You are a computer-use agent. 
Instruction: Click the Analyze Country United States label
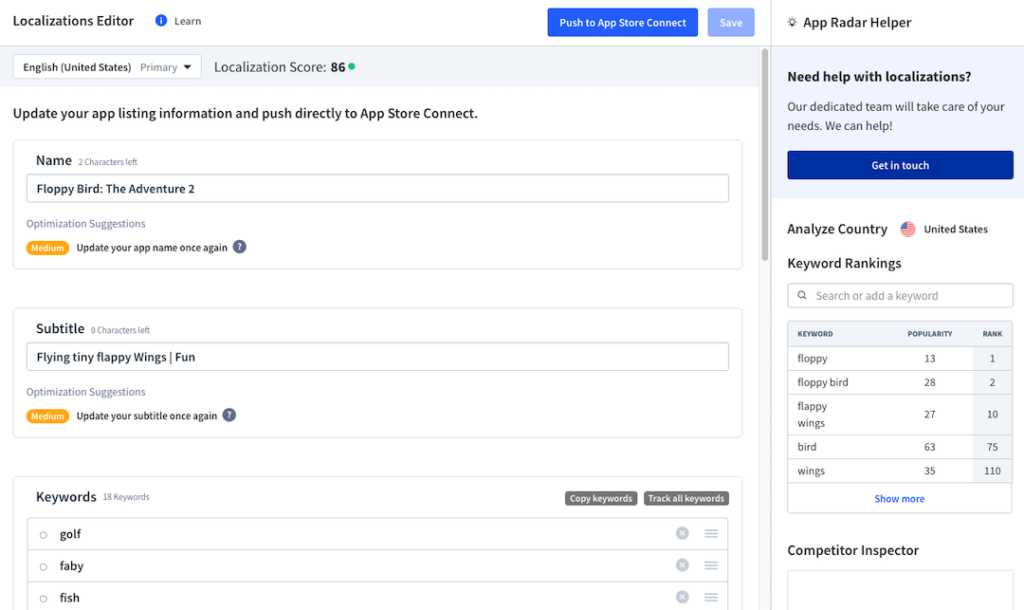(955, 229)
